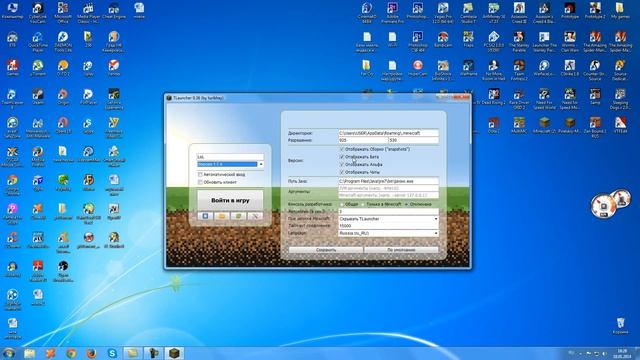Click the Samp desktop icon

coord(595,97)
